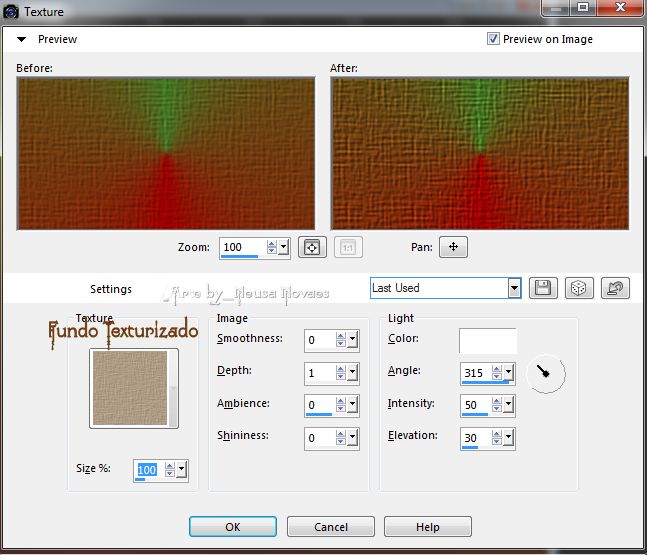This screenshot has height=555, width=647.
Task: Click the Size % spinner arrows
Action: pyautogui.click(x=170, y=470)
